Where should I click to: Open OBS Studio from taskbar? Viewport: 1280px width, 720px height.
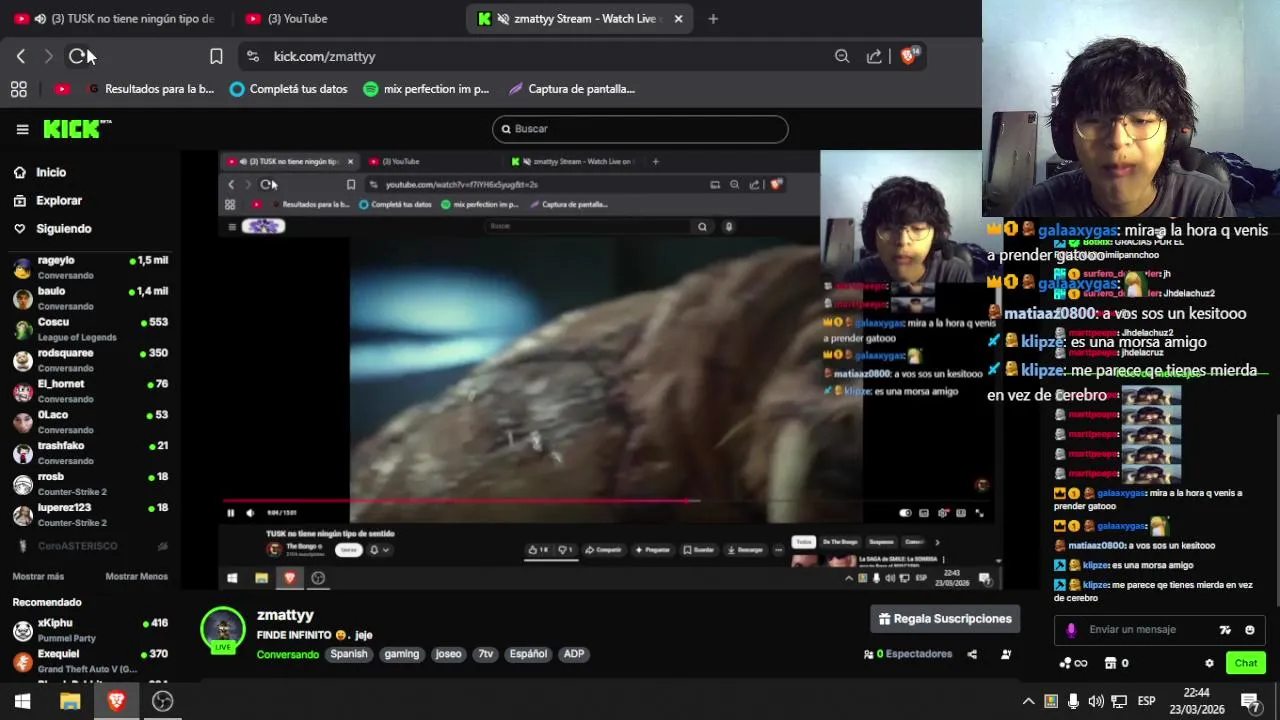coord(162,702)
